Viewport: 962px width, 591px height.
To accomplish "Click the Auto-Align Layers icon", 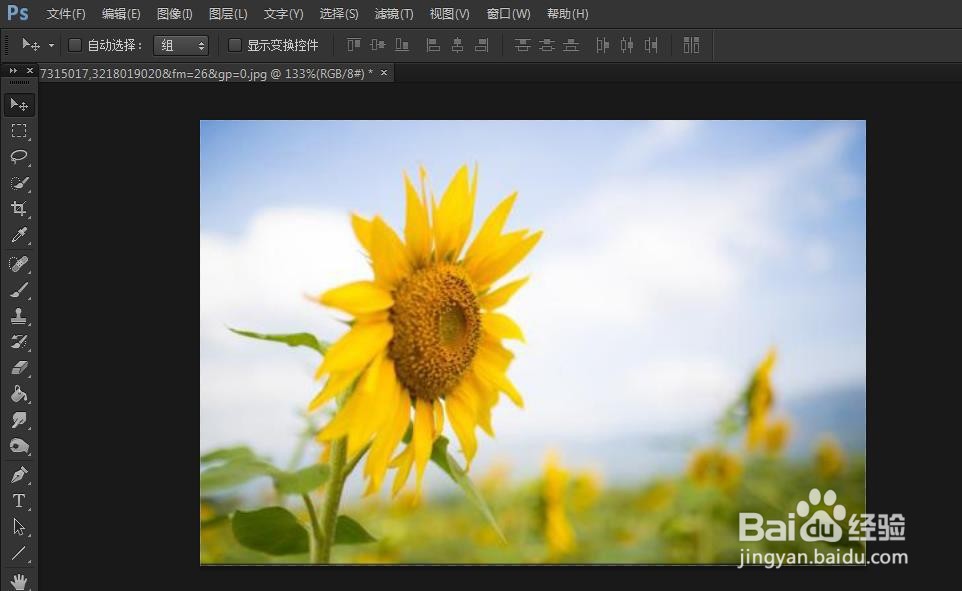I will (x=691, y=45).
